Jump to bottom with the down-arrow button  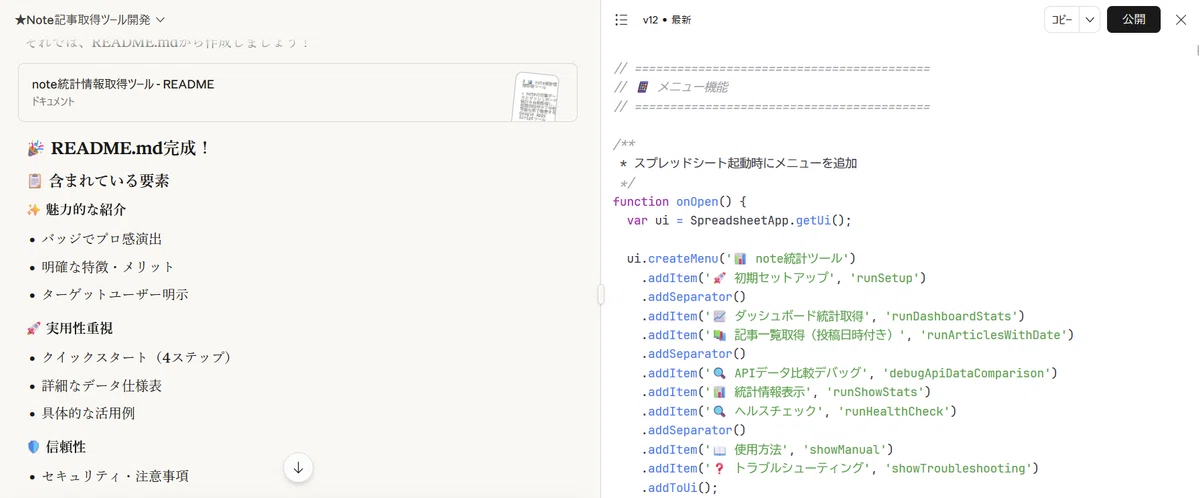tap(298, 468)
